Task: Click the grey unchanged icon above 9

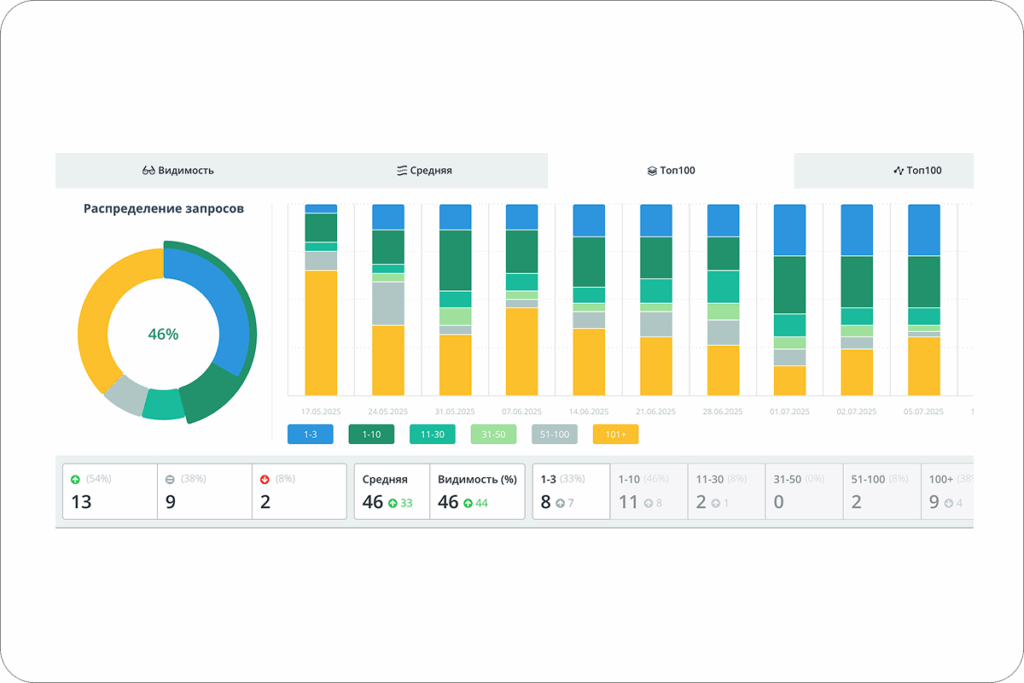Action: (x=170, y=479)
